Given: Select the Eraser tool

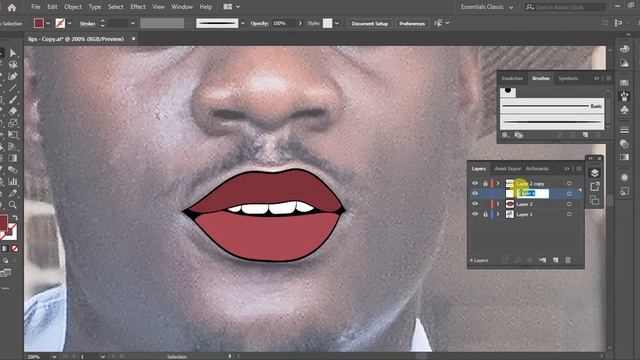Looking at the screenshot, I should tap(13, 111).
